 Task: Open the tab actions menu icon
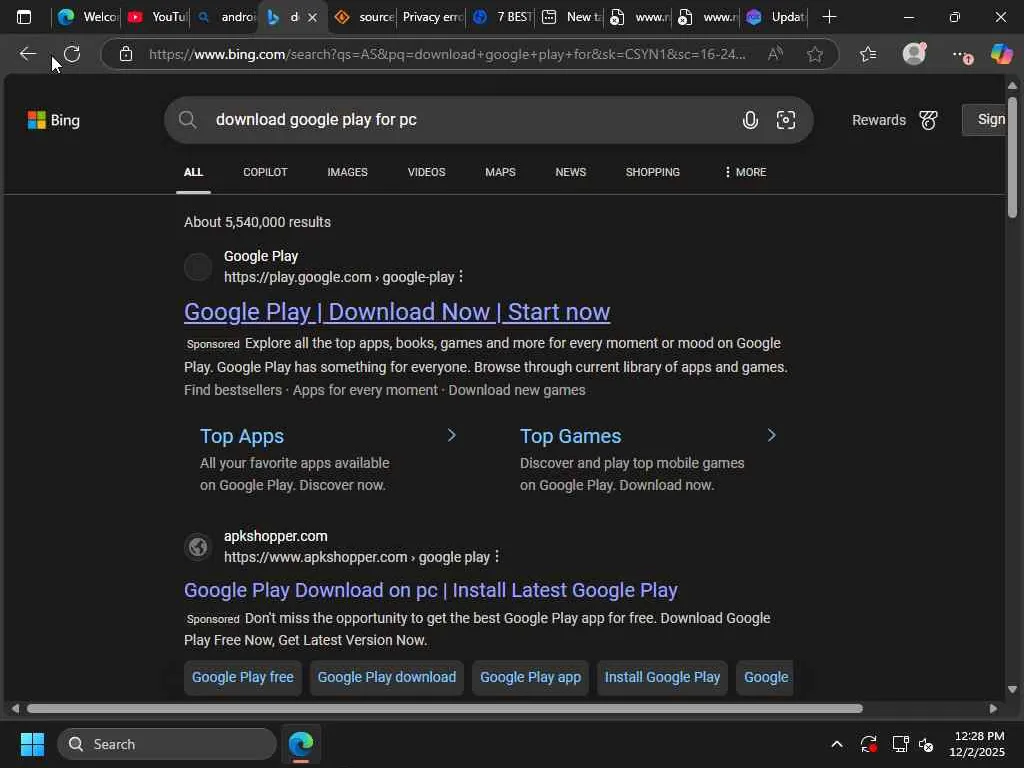click(x=24, y=17)
